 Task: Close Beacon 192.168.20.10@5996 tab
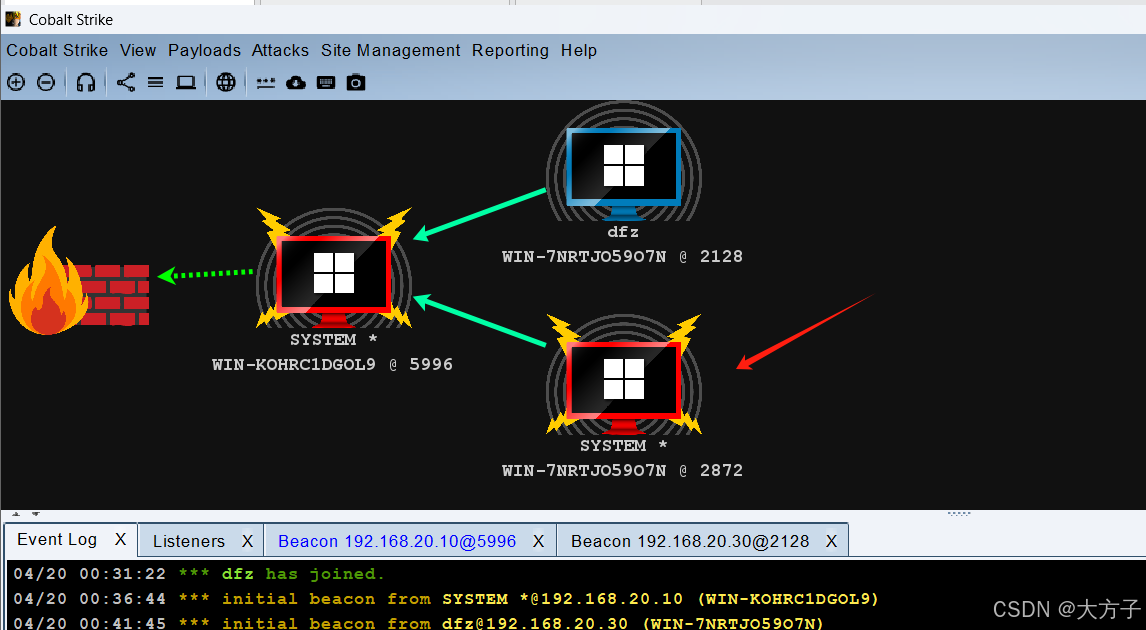click(x=539, y=542)
